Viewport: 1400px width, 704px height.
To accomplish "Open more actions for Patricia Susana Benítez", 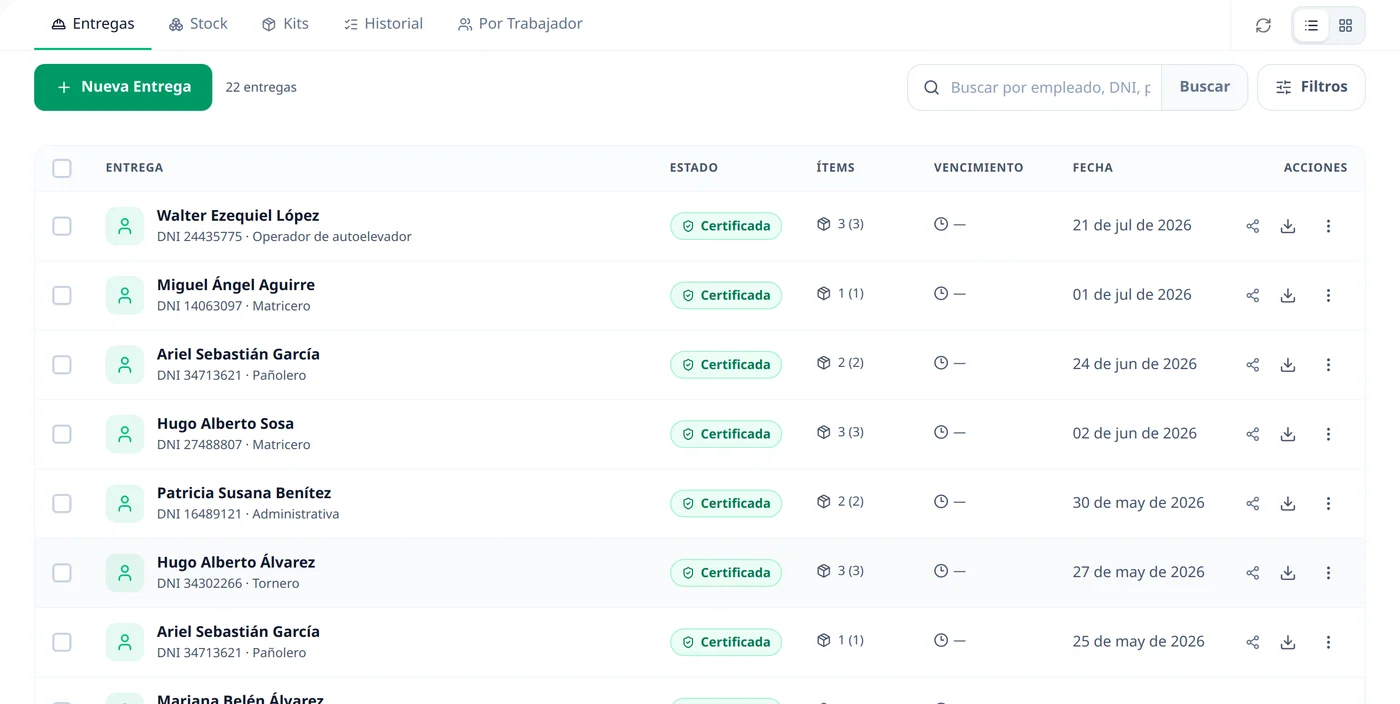I will [1328, 503].
